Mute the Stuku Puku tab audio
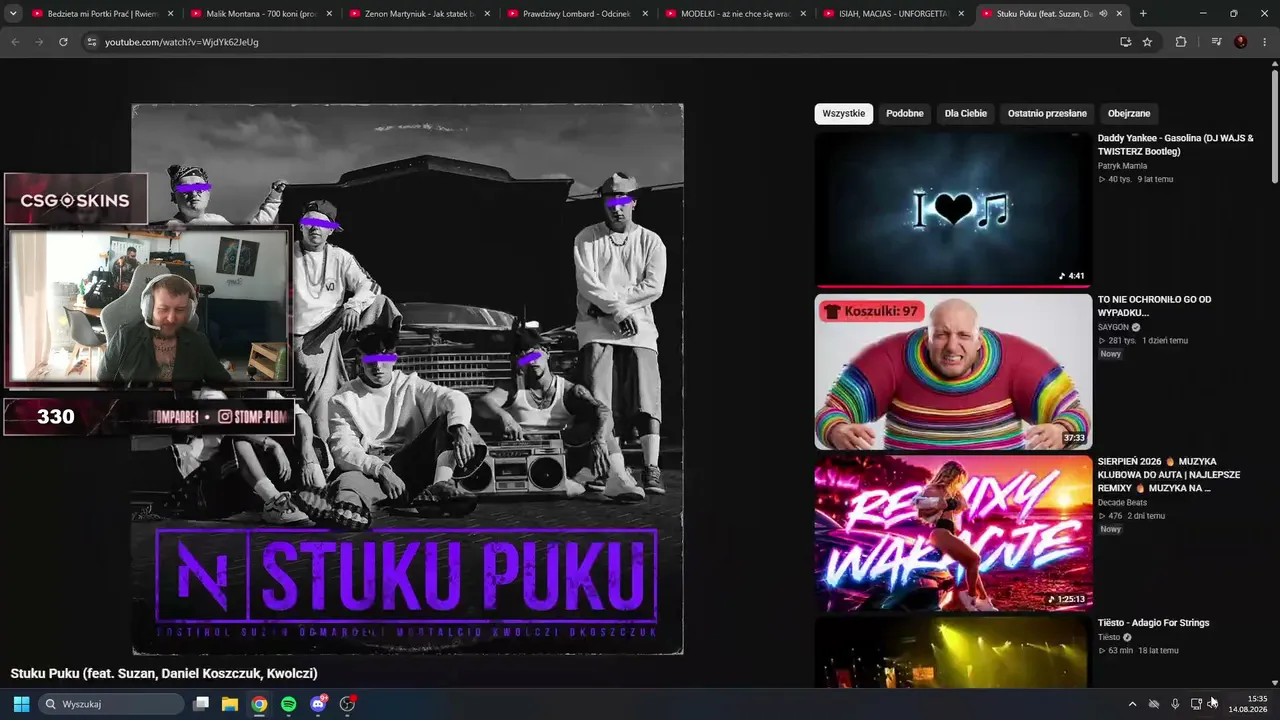 (x=1103, y=14)
